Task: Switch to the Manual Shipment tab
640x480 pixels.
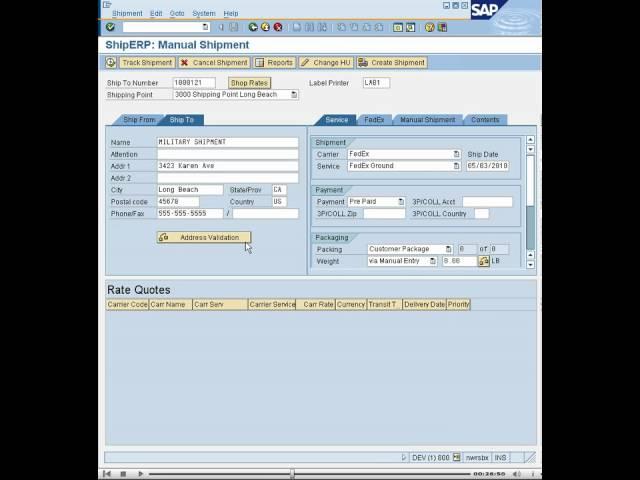Action: 427,120
